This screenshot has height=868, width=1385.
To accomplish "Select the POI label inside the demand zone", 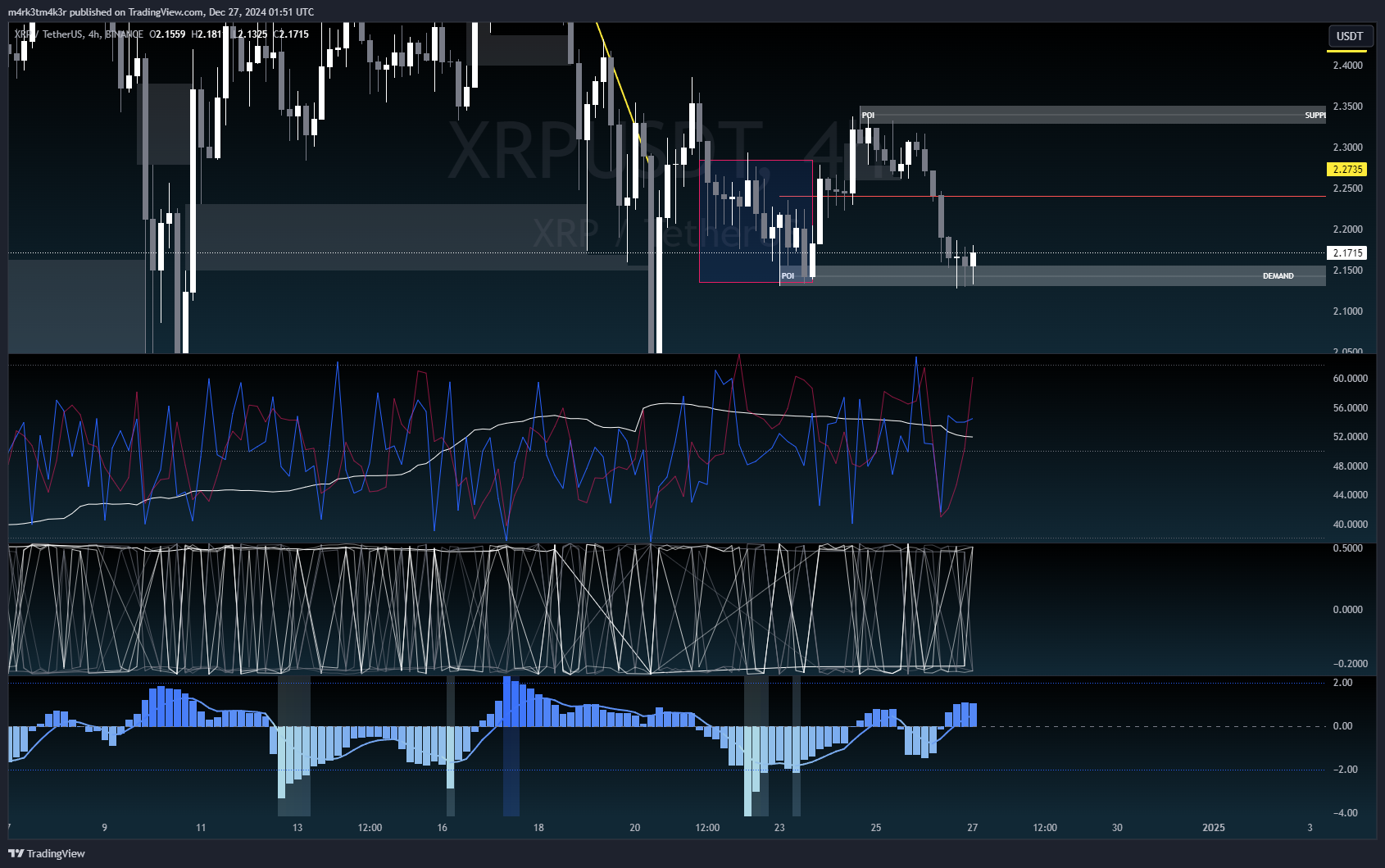I will [x=788, y=276].
